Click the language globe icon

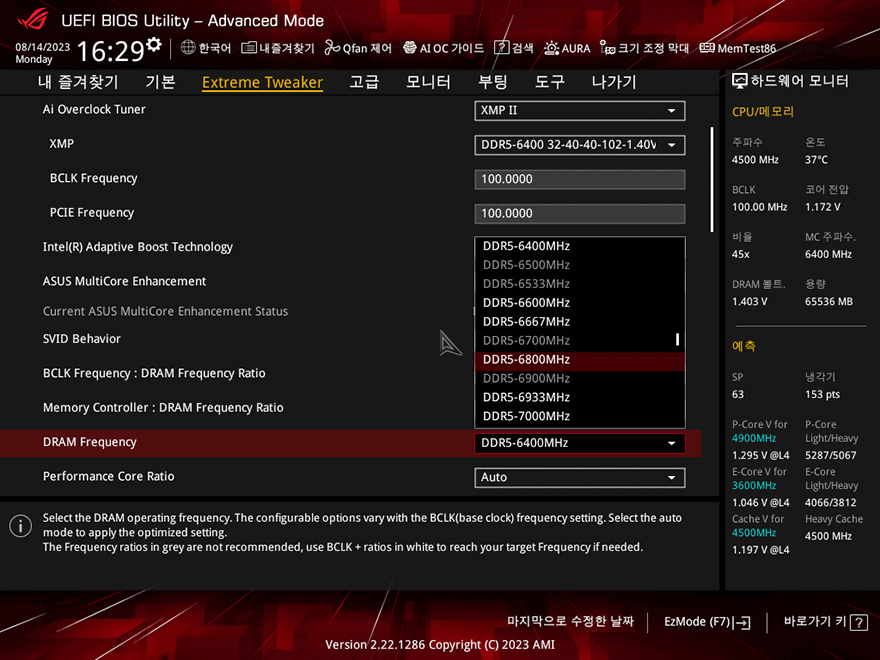[x=188, y=48]
